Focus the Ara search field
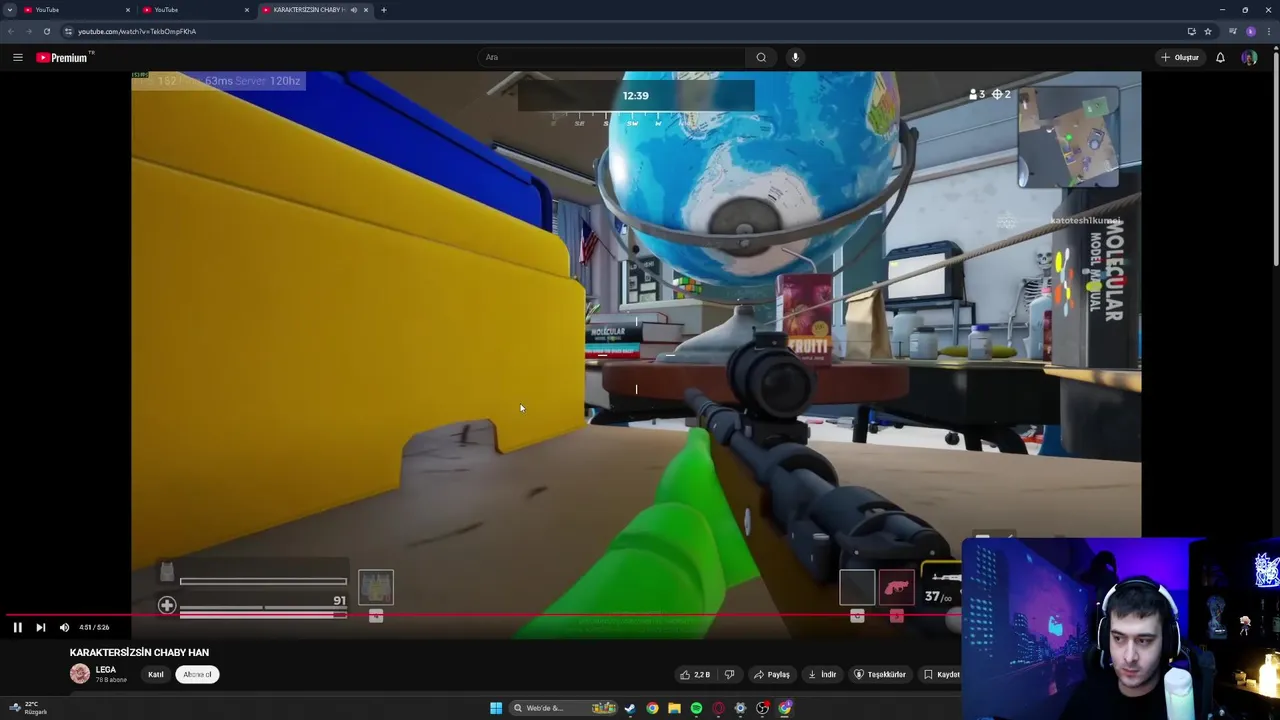 (612, 57)
